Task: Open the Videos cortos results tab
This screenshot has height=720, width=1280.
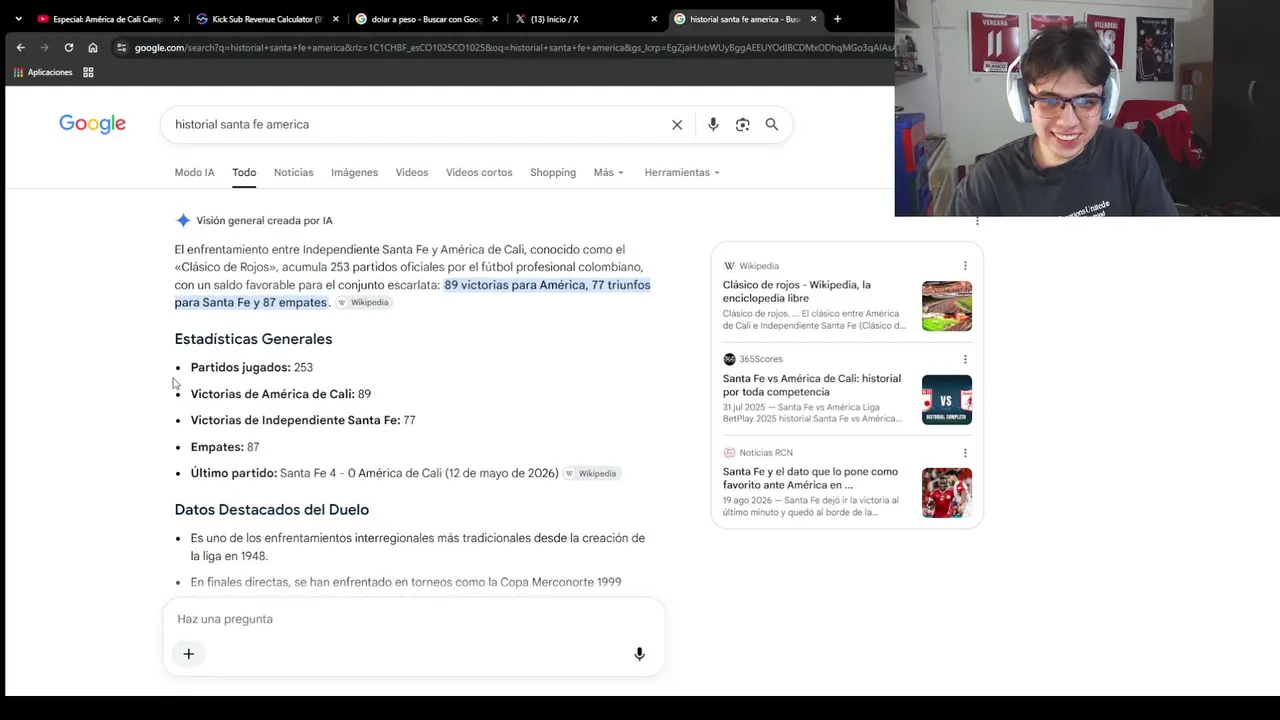Action: coord(479,172)
